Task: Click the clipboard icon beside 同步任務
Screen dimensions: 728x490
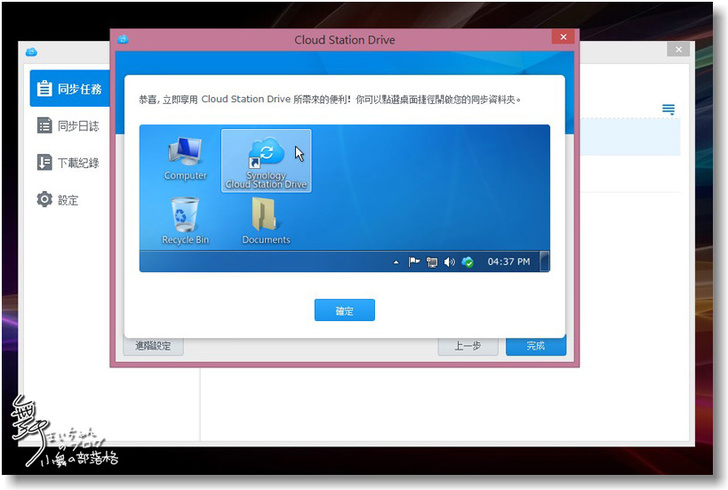Action: 45,88
